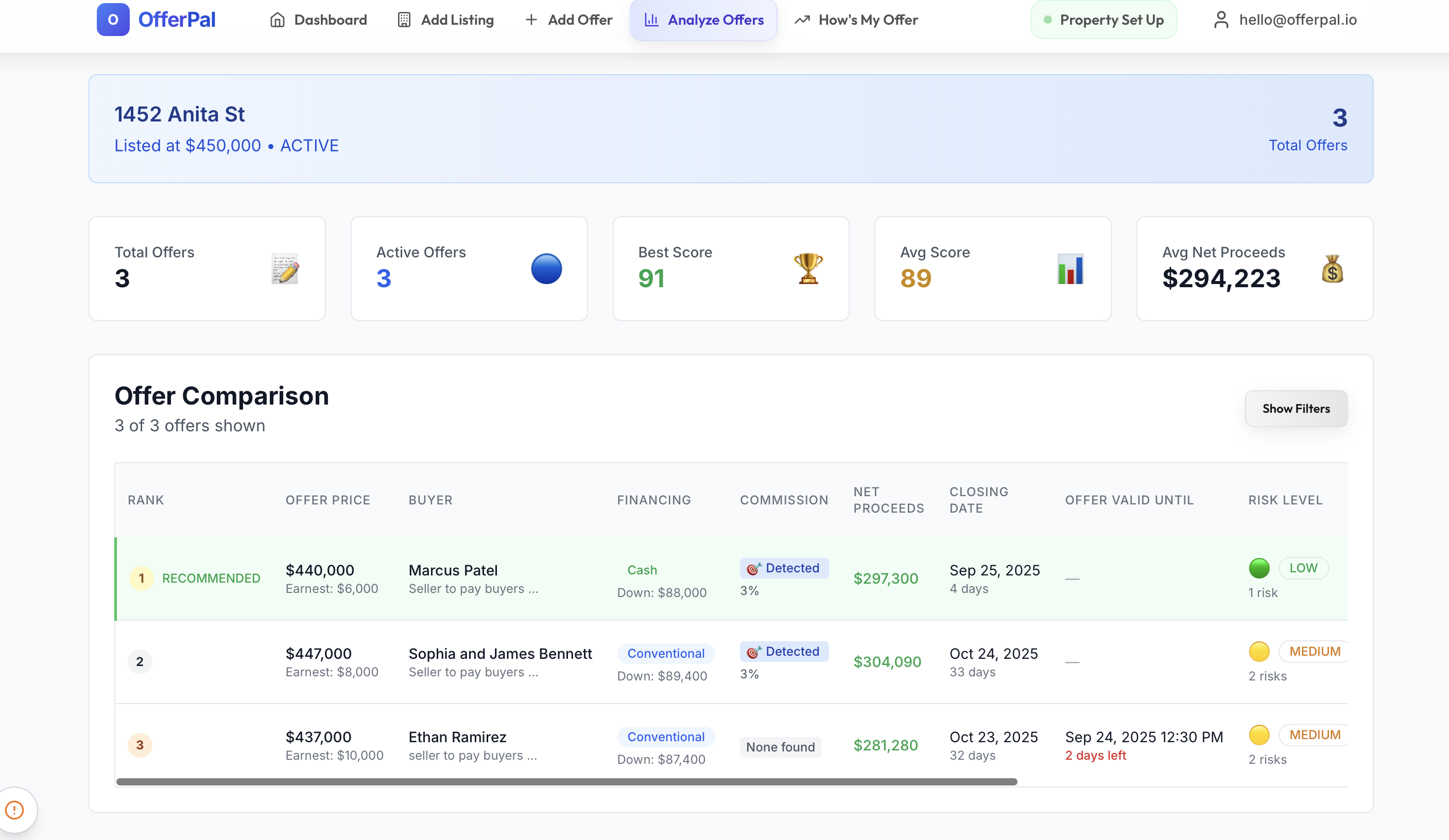1449x840 pixels.
Task: Click the OfferPal logo icon
Action: point(113,20)
